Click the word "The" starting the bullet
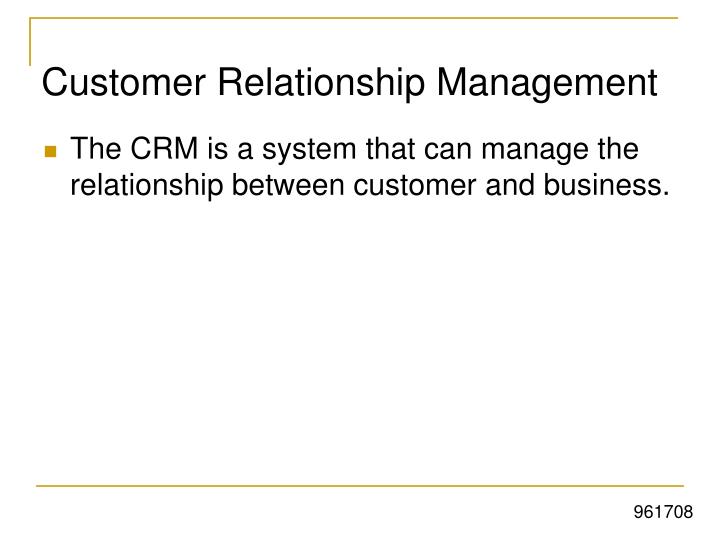Image resolution: width=720 pixels, height=540 pixels. click(x=96, y=149)
